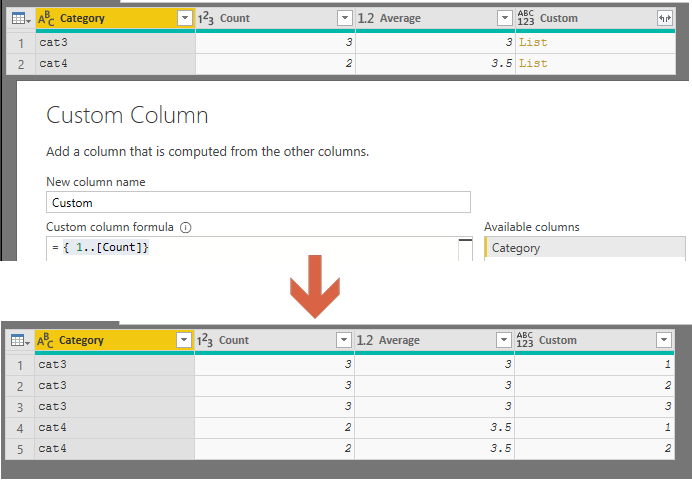Image resolution: width=692 pixels, height=487 pixels.
Task: Click Count whole-number type icon in bottom table
Action: (205, 340)
